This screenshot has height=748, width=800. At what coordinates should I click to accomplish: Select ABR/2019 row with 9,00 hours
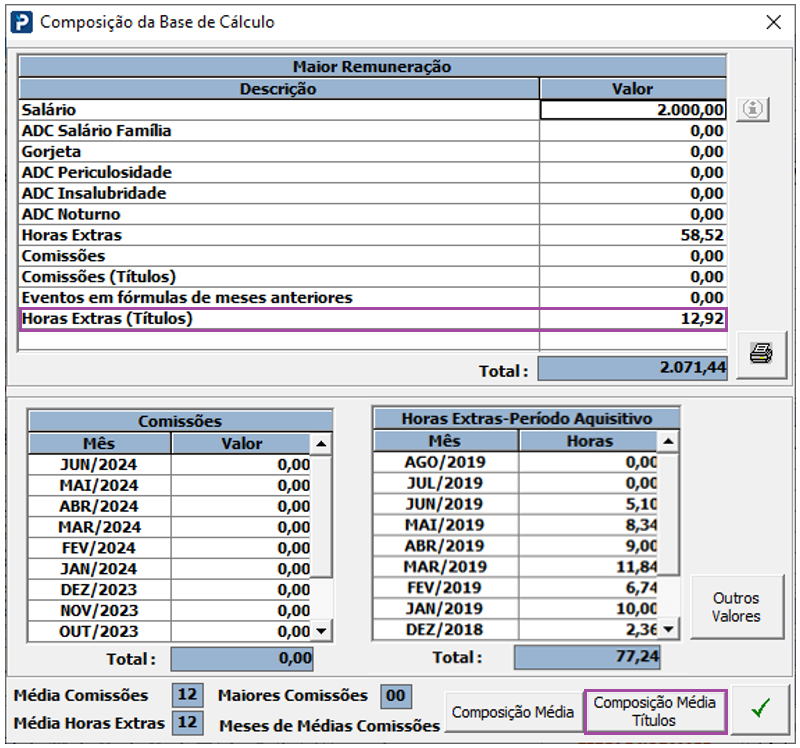[x=516, y=546]
